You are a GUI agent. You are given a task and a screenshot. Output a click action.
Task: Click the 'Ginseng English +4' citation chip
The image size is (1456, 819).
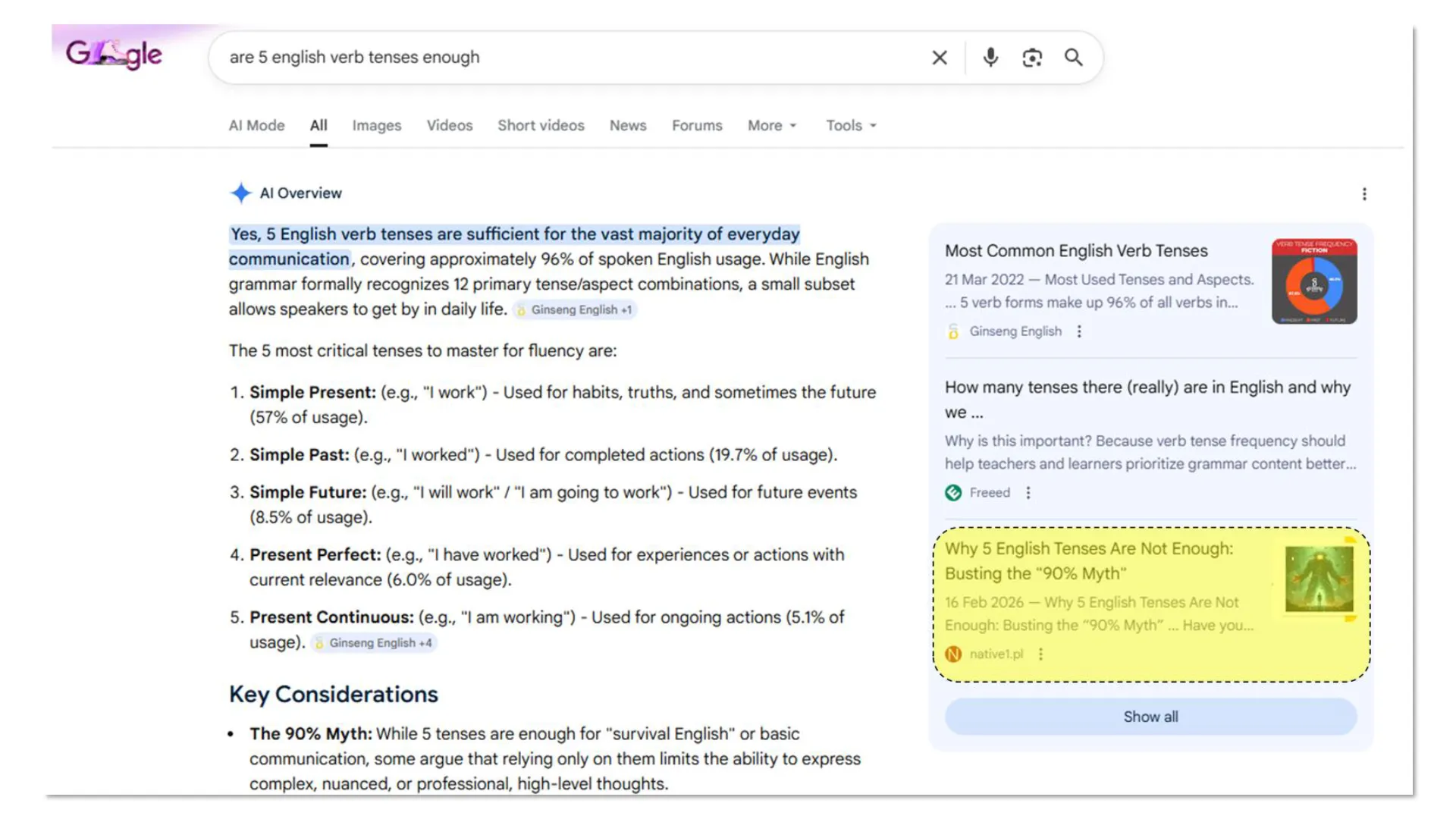373,643
